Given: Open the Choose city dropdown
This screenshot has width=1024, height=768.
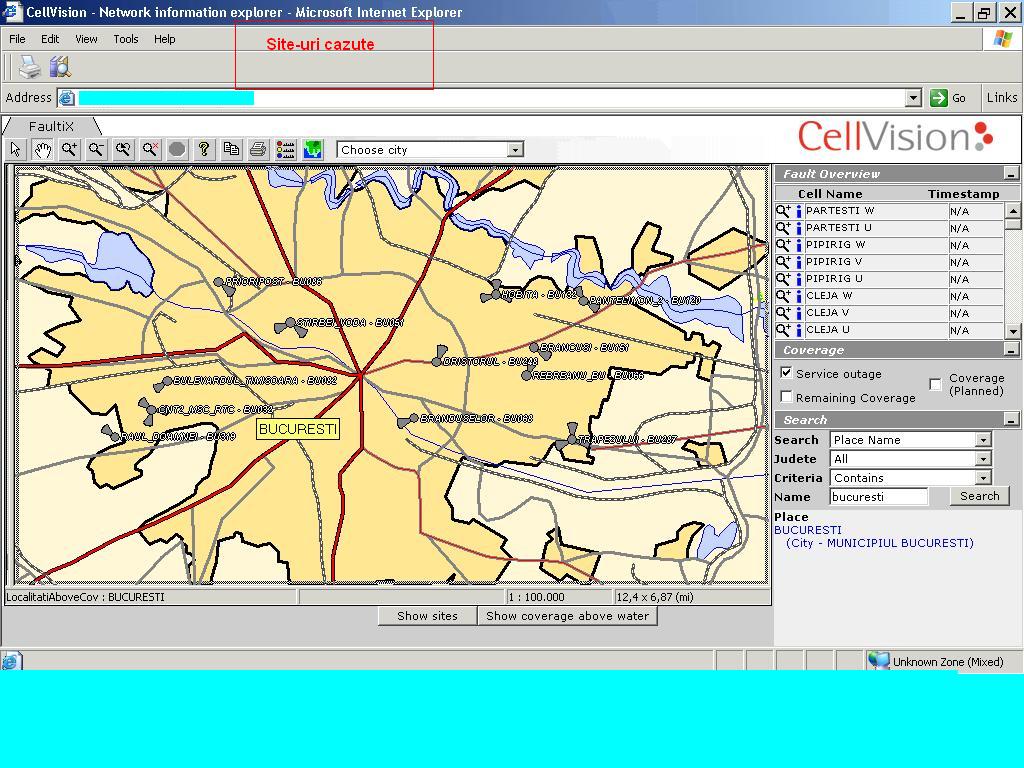Looking at the screenshot, I should point(515,150).
